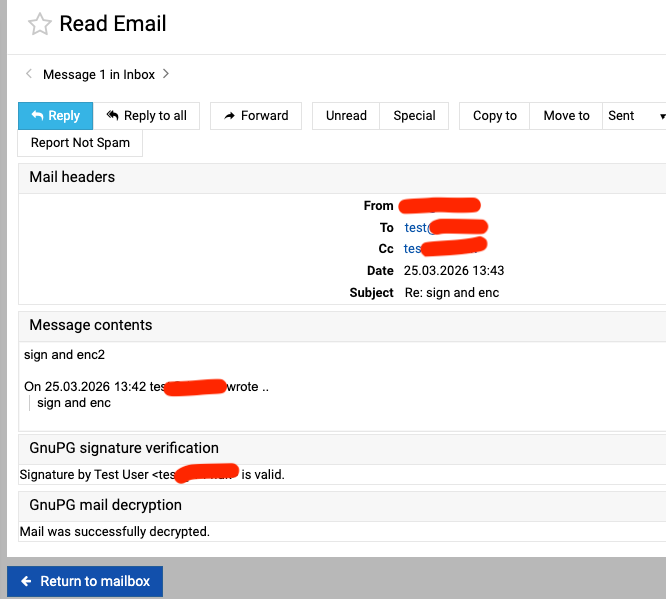Click the Mail headers section title

coord(72,177)
